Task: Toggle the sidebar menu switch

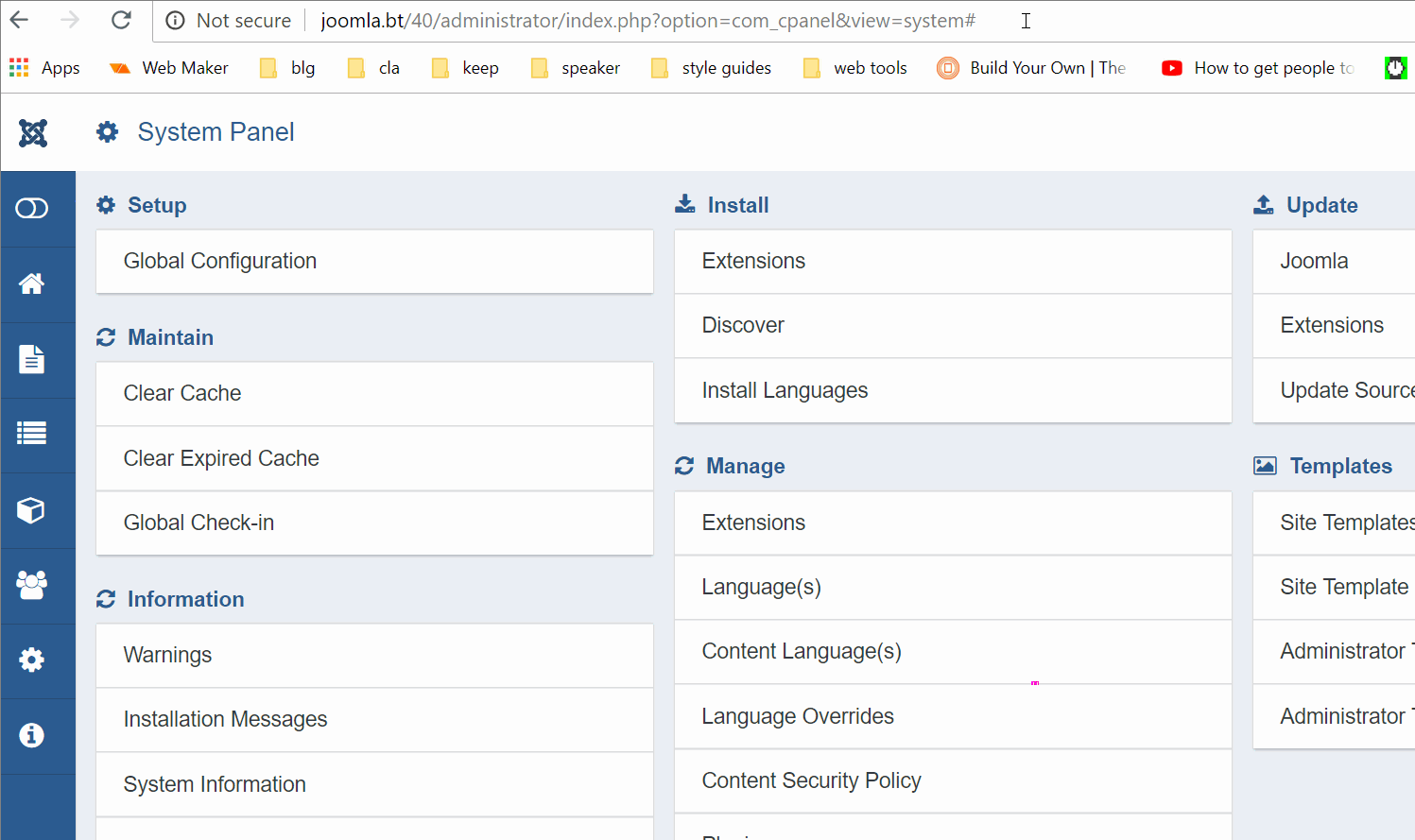Action: pos(32,208)
